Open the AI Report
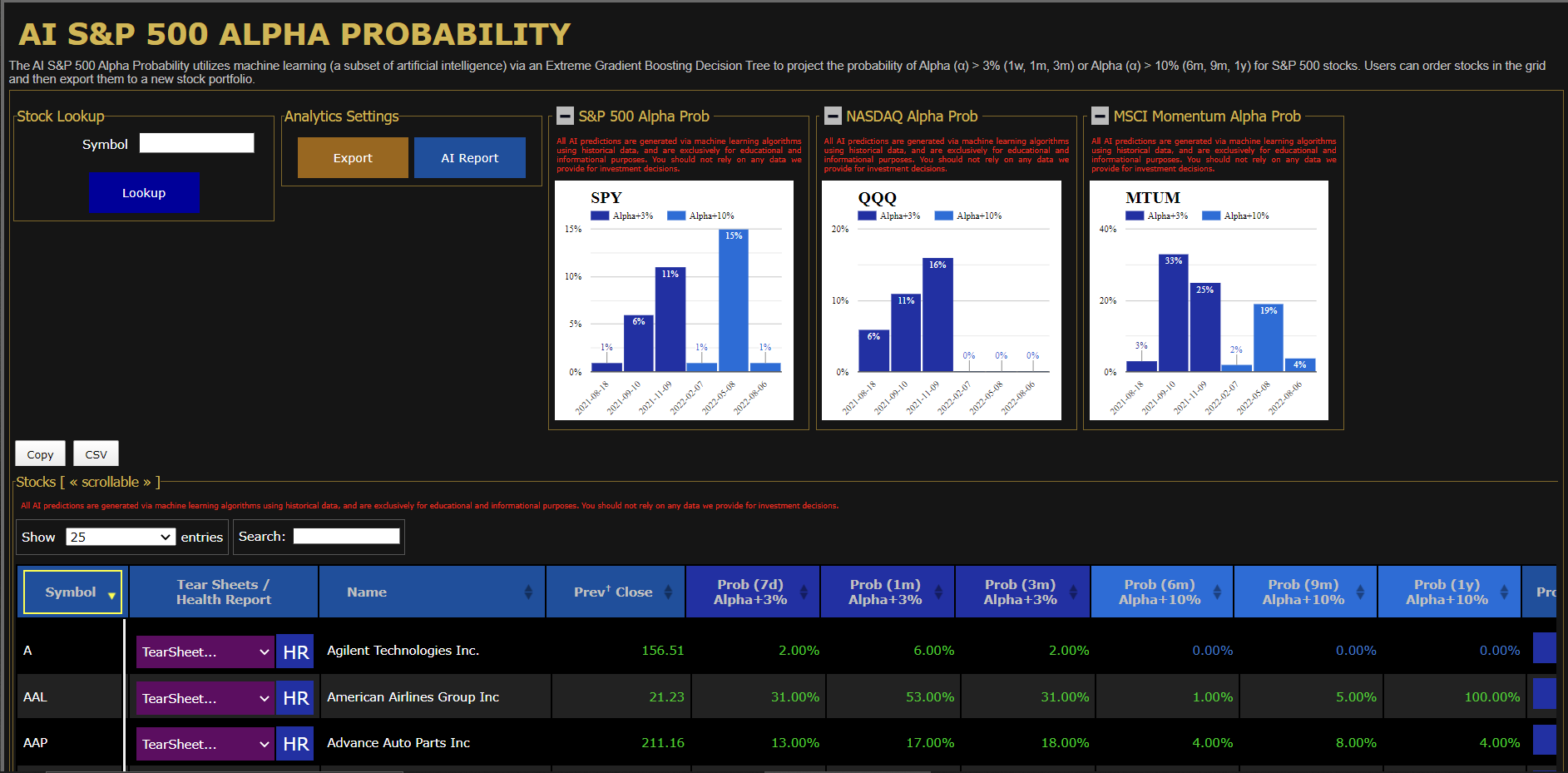 [470, 157]
